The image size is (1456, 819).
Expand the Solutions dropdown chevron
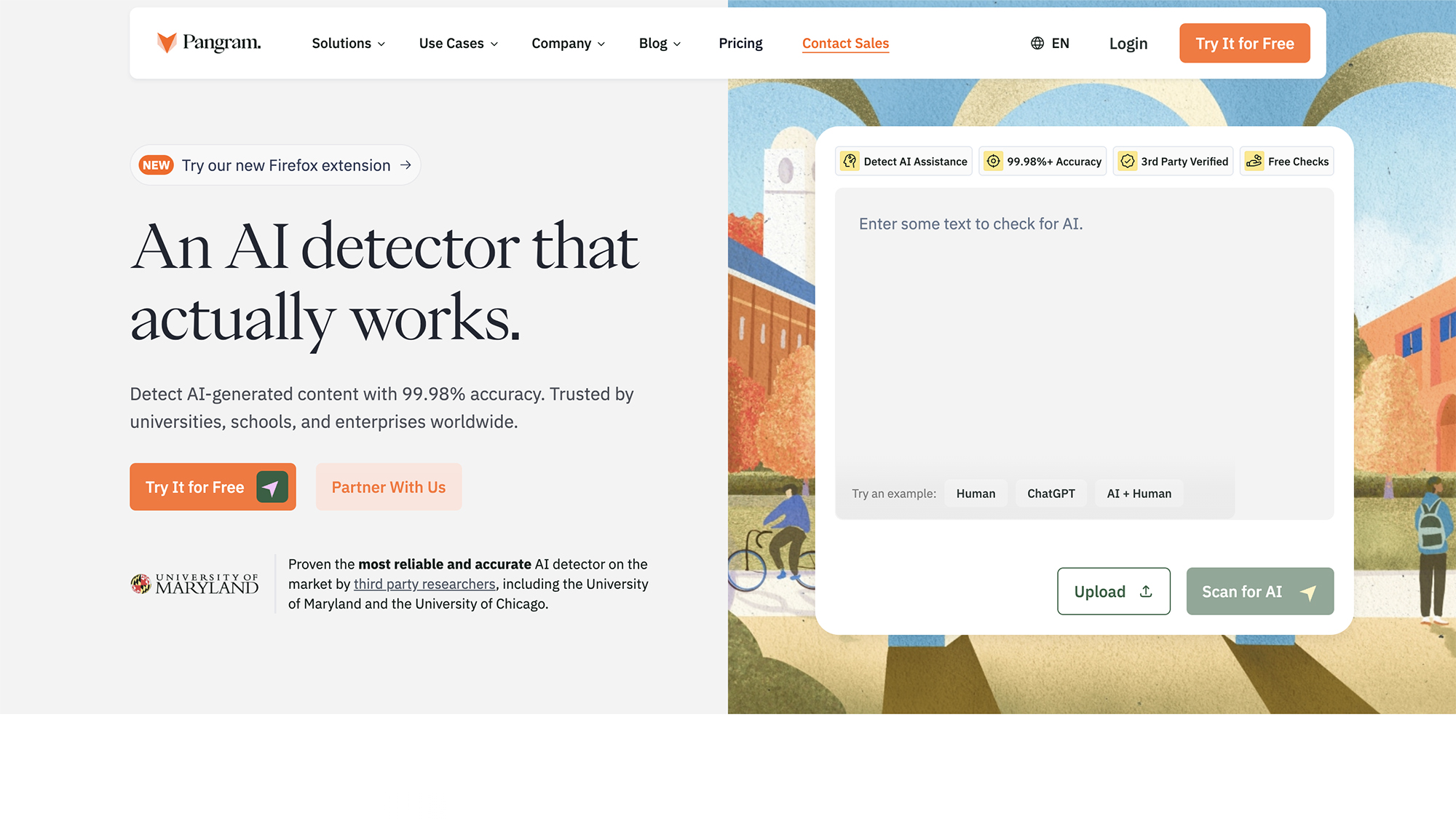click(x=381, y=44)
